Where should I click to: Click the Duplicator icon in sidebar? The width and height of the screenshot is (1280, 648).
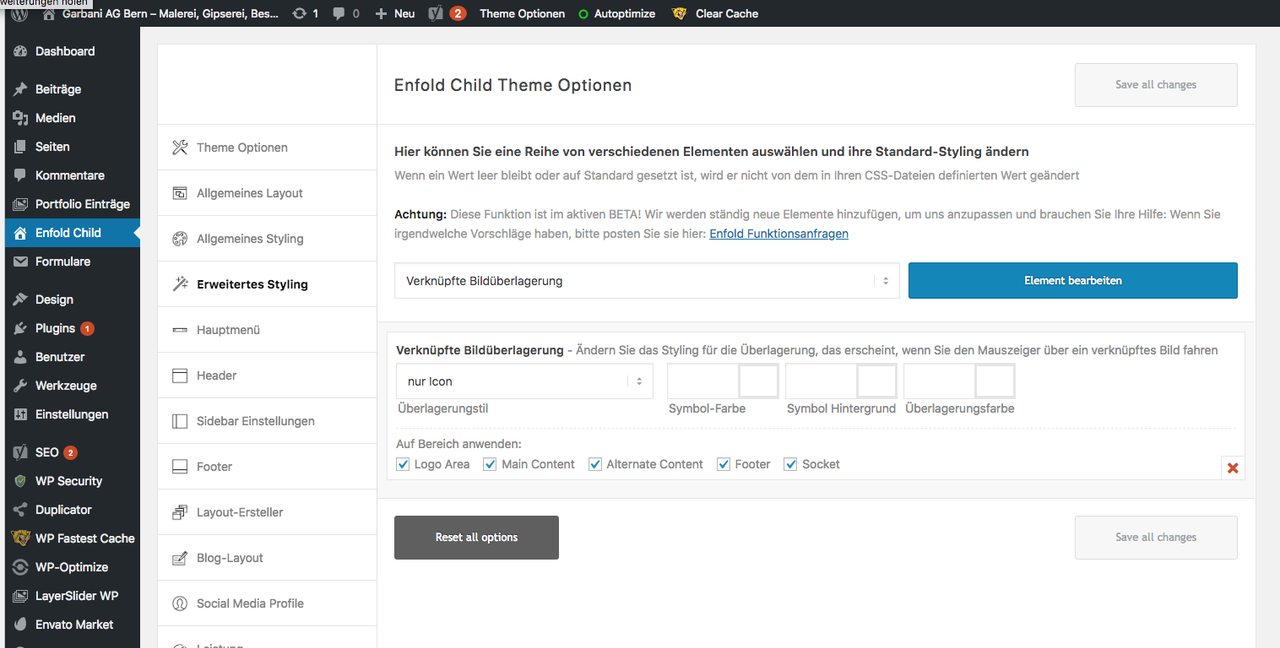[20, 510]
